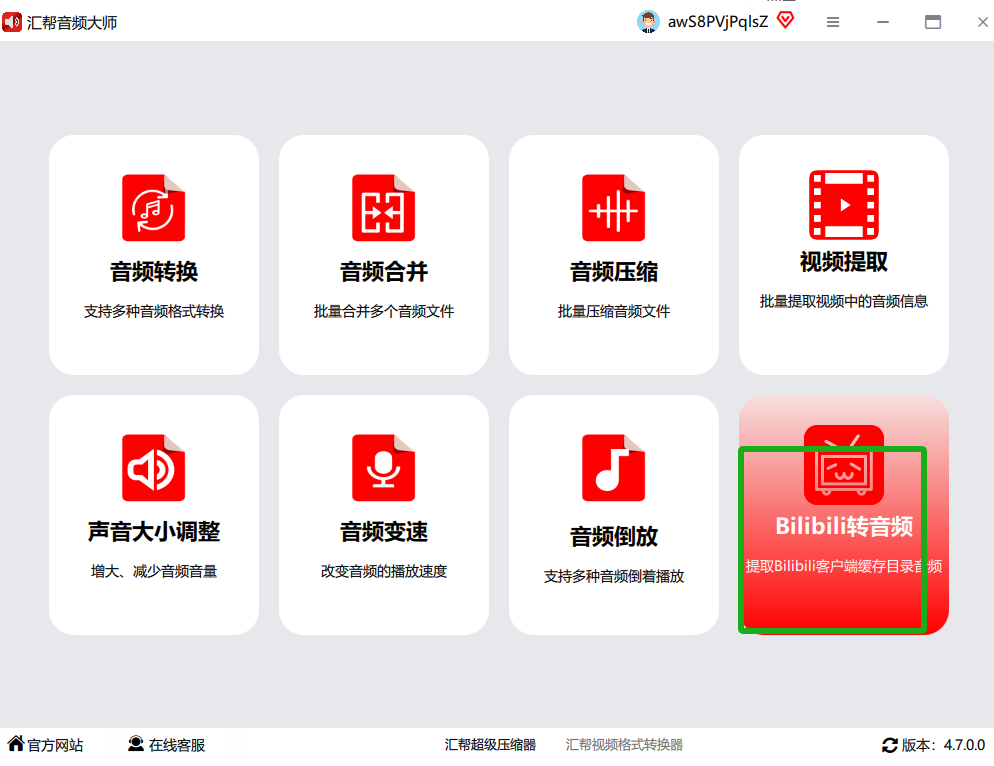Open the hamburger menu icon

(x=833, y=22)
